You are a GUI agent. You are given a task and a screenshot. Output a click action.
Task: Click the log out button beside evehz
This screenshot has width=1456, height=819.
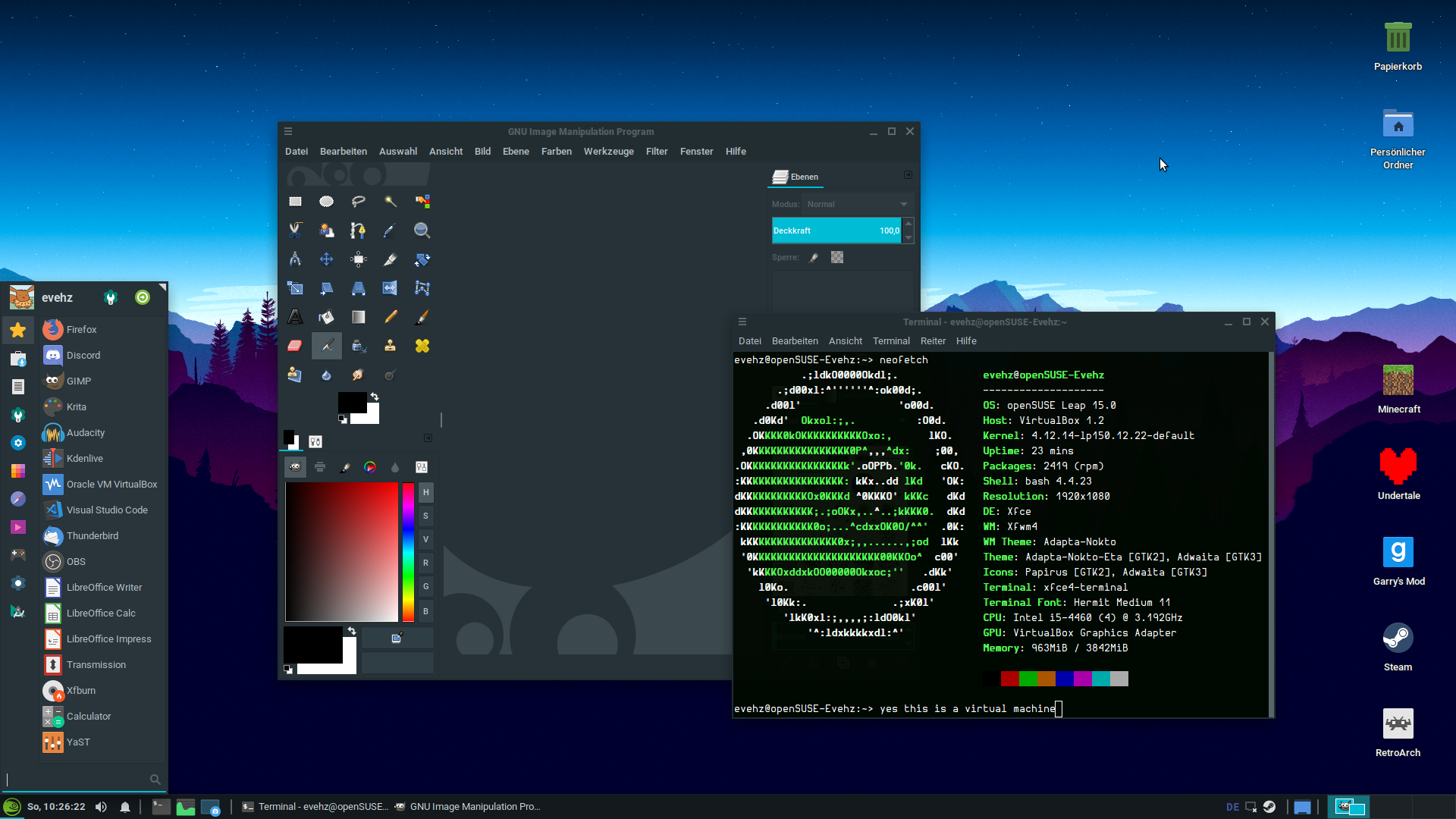pos(143,297)
